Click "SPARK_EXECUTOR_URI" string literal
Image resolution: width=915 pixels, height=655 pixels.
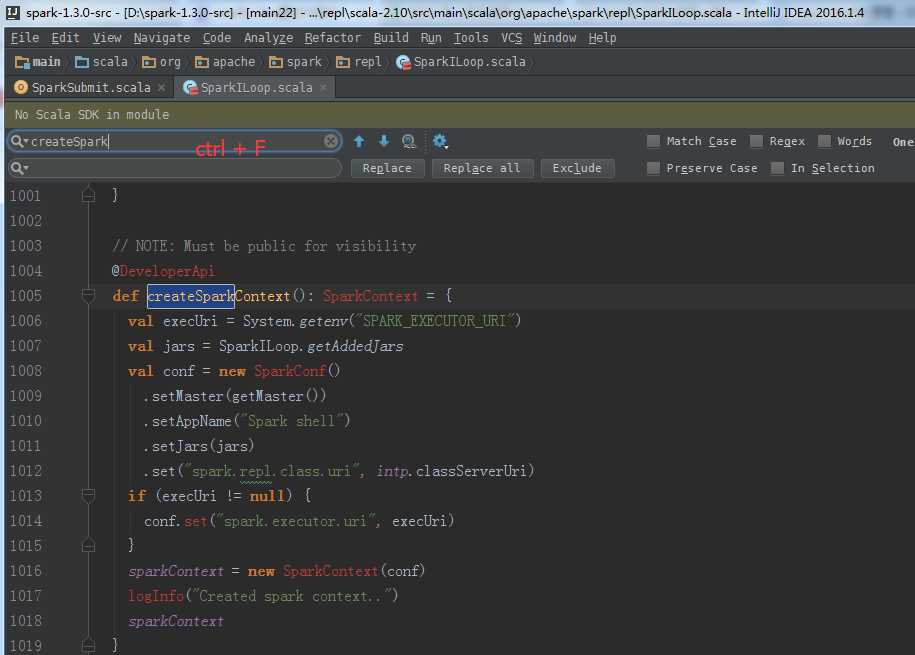(x=434, y=321)
